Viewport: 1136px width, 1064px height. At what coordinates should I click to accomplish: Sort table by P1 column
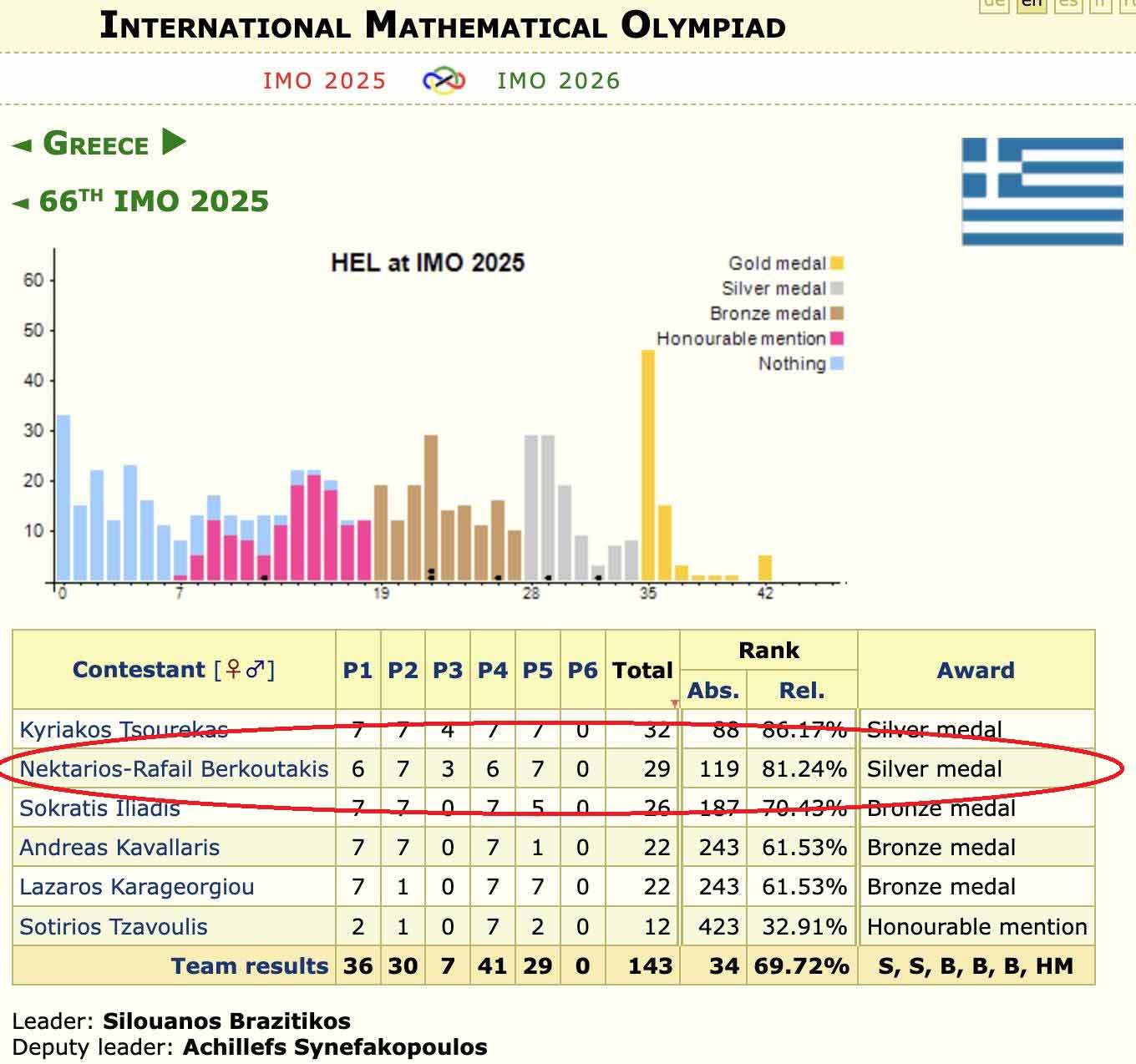coord(358,670)
